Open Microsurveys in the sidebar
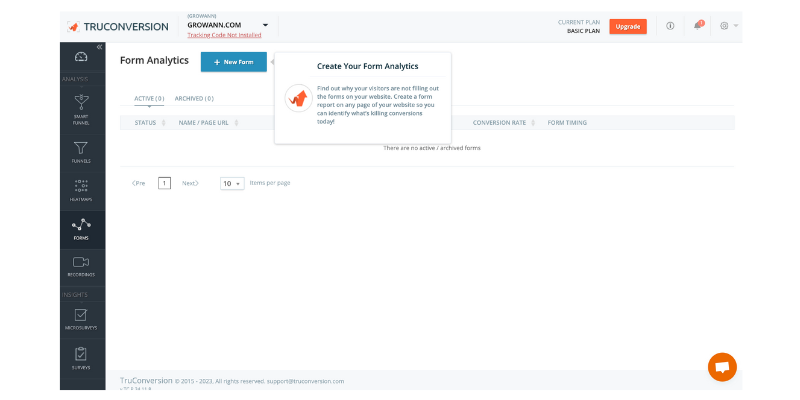 81,320
